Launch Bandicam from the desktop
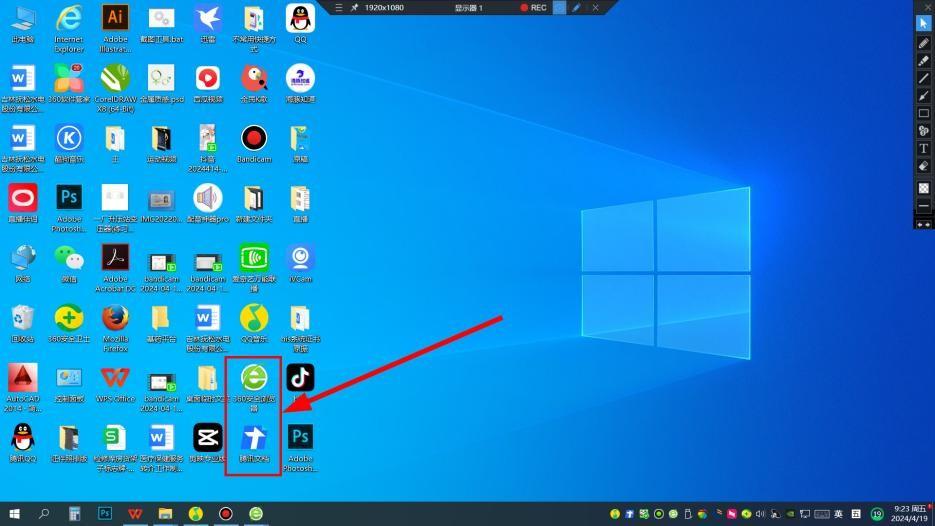935x526 pixels. [254, 138]
